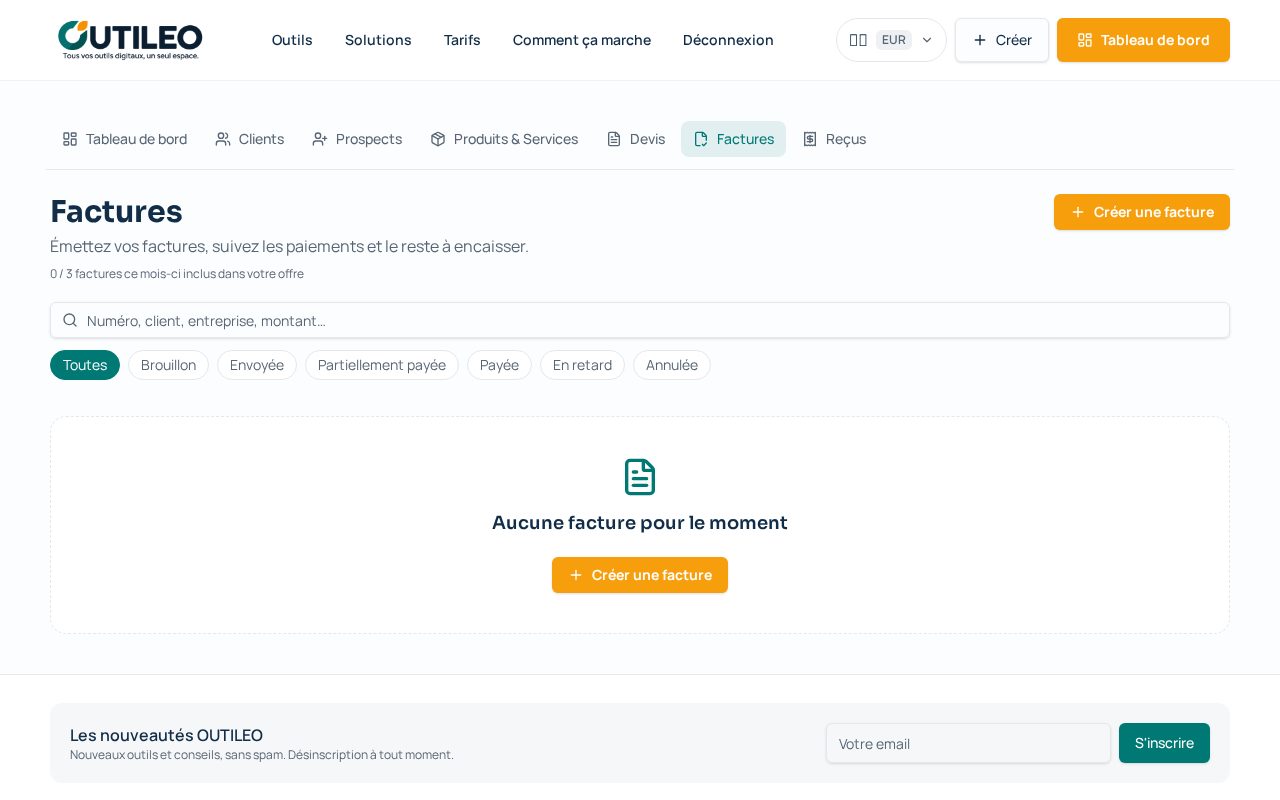Open Clients via its people icon
Screen dimensions: 1280x800
223,139
